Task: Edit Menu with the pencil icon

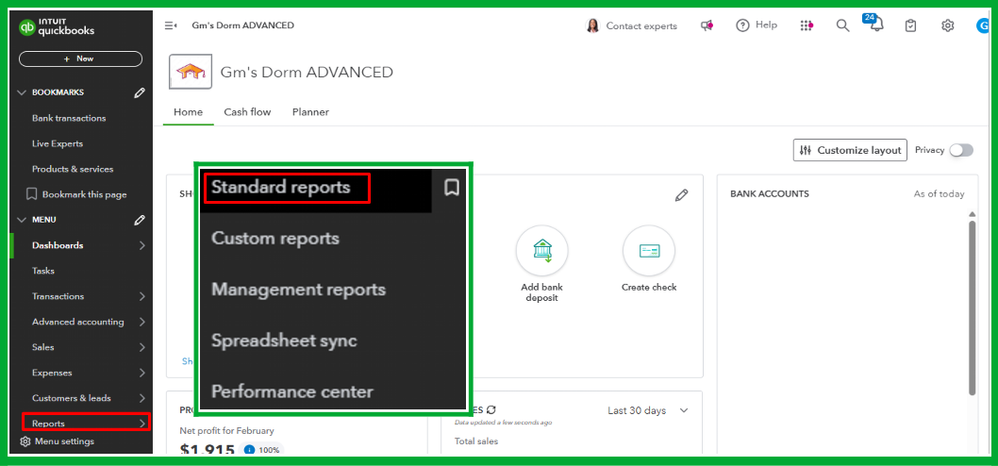Action: click(x=139, y=220)
